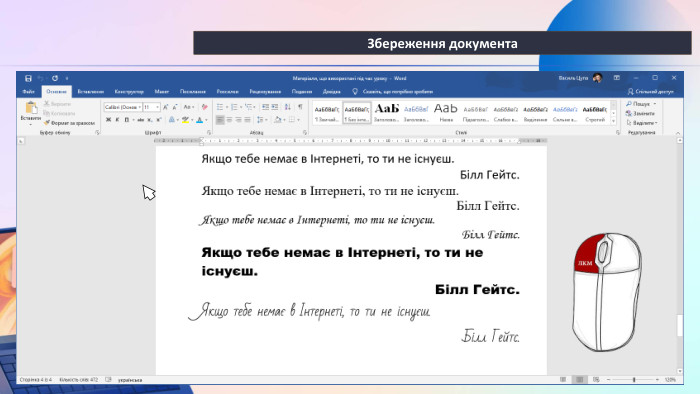700x394 pixels.
Task: Switch to the Макет tab
Action: coord(162,91)
